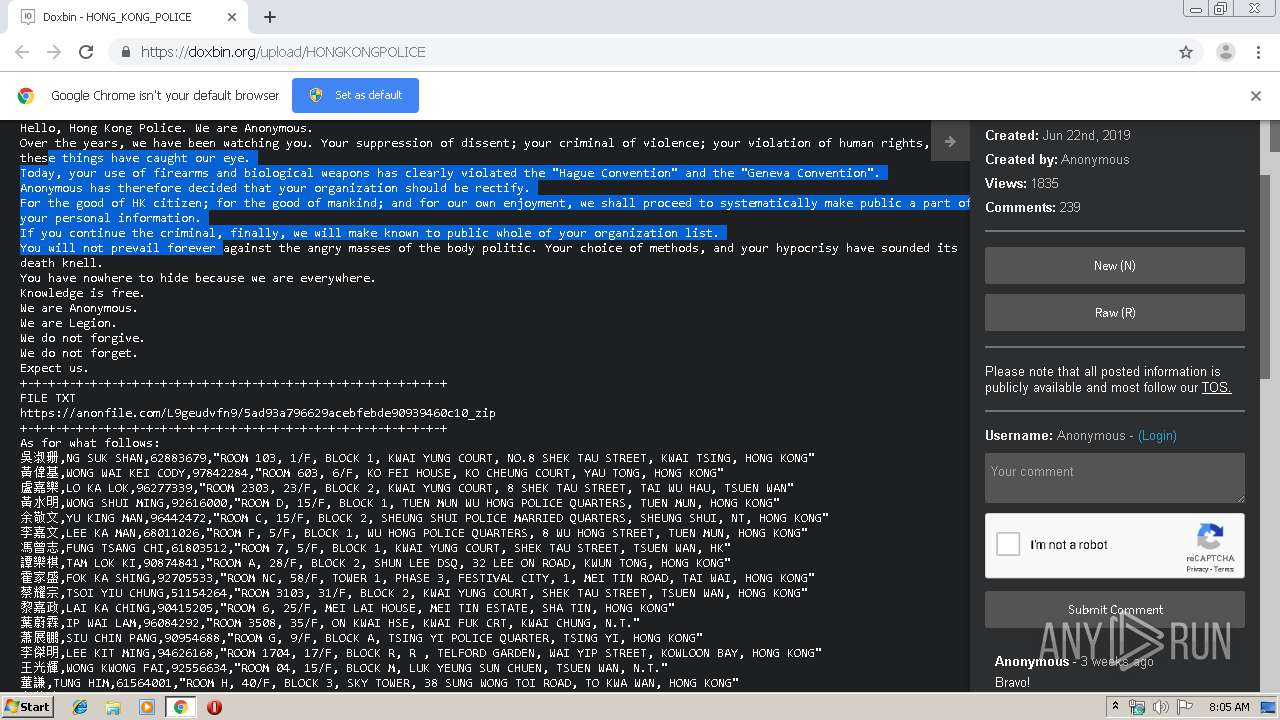The image size is (1280, 720).
Task: Open the Windows Start menu
Action: [x=28, y=707]
